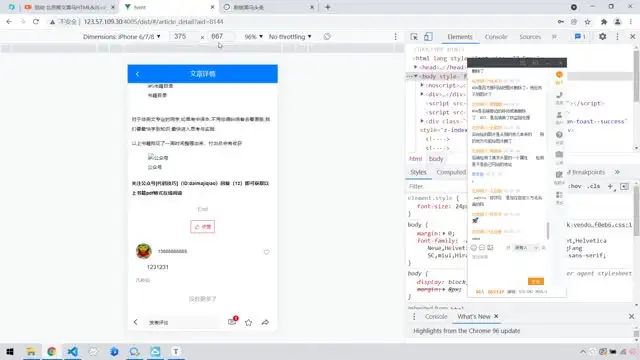Click the back arrow in blue article header
Viewport: 640px width, 360px height.
(138, 74)
